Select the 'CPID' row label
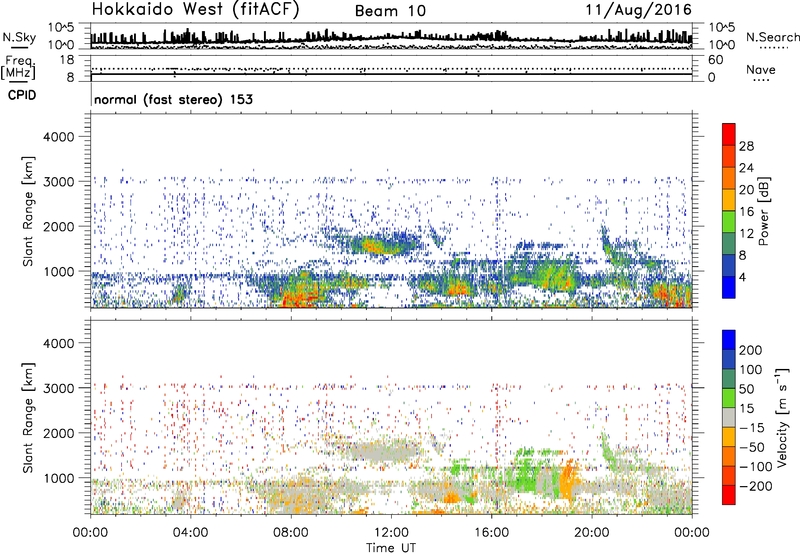Screen dimensions: 800x554 22,95
